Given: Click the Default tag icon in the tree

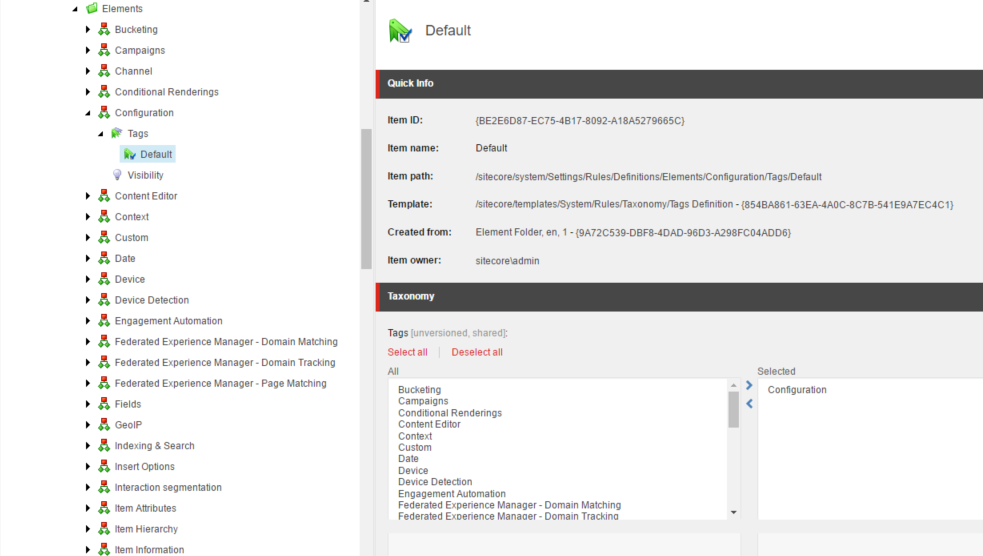Looking at the screenshot, I should click(x=130, y=154).
